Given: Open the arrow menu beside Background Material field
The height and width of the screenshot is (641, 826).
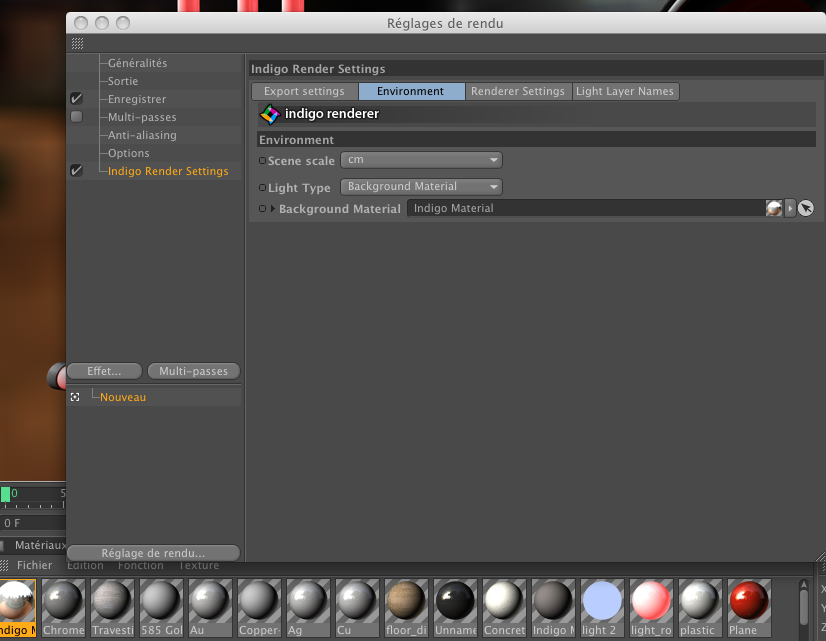Looking at the screenshot, I should click(x=790, y=209).
